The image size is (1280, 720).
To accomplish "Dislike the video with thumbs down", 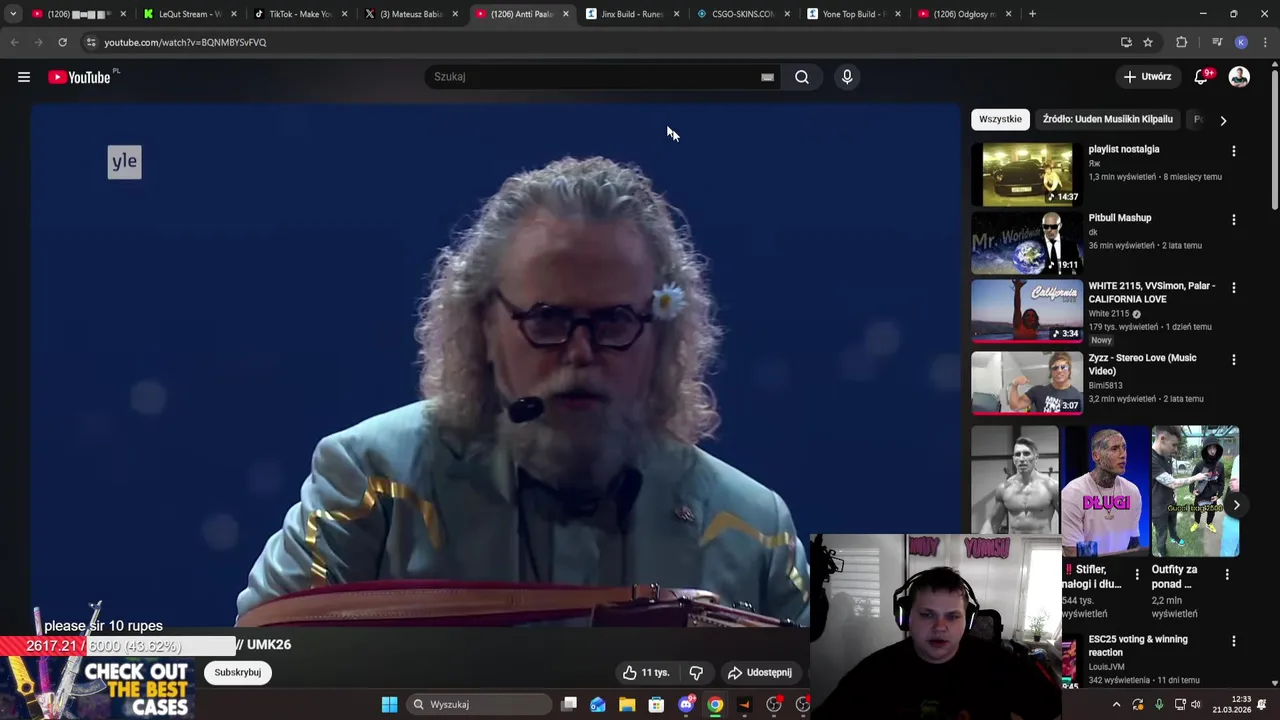I will click(696, 673).
